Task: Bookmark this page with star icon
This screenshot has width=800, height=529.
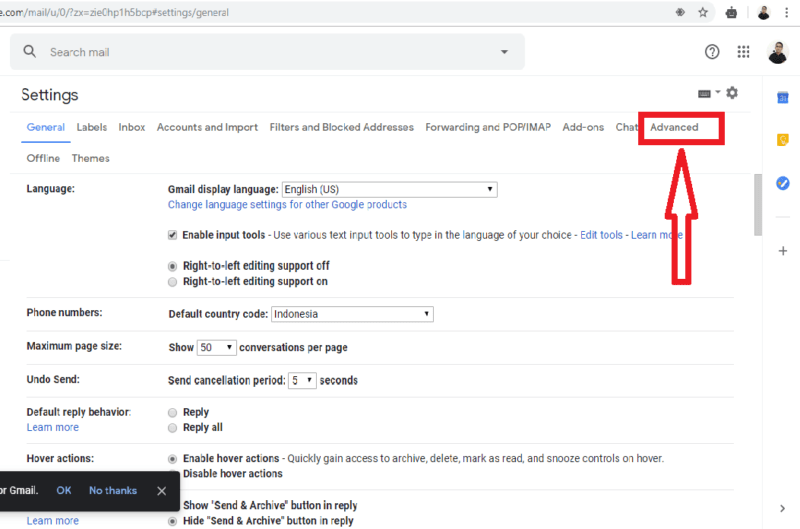Action: tap(703, 12)
